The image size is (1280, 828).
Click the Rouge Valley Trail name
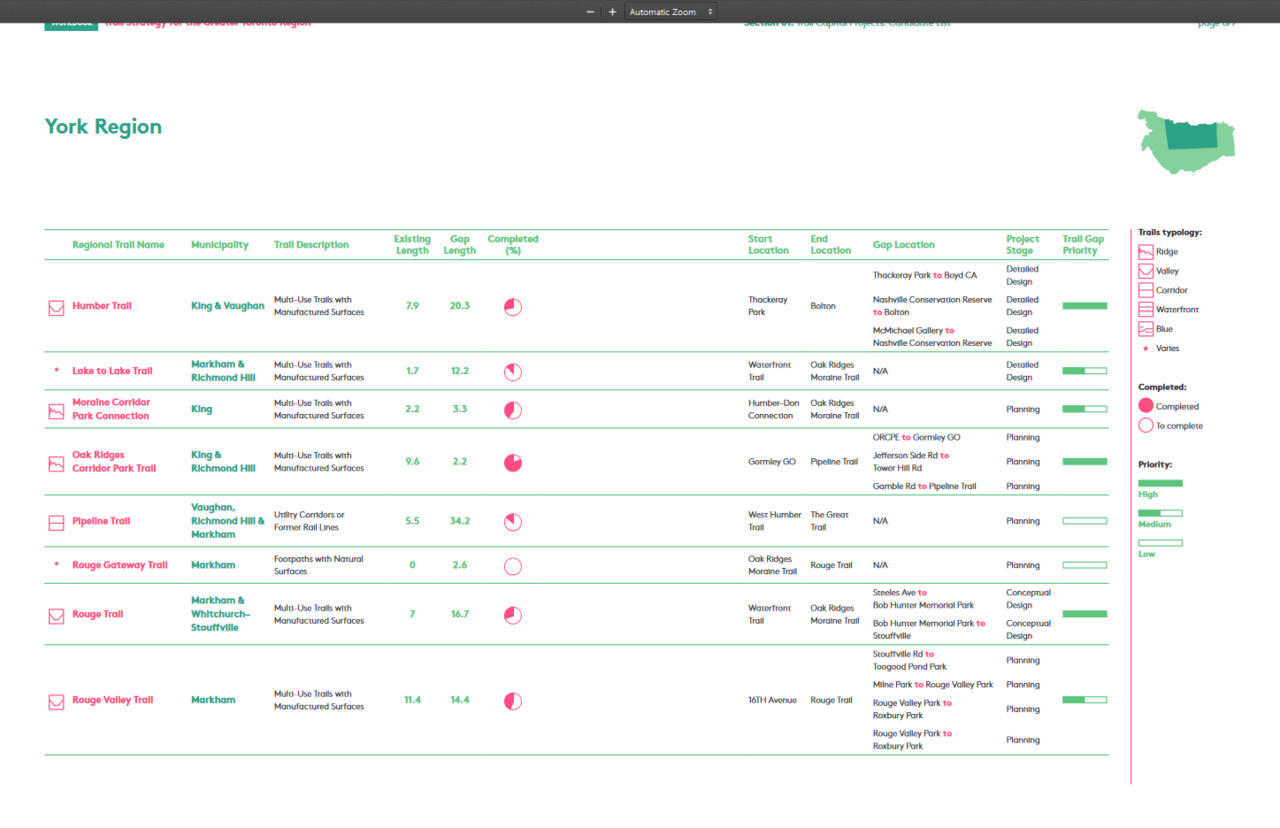tap(112, 700)
